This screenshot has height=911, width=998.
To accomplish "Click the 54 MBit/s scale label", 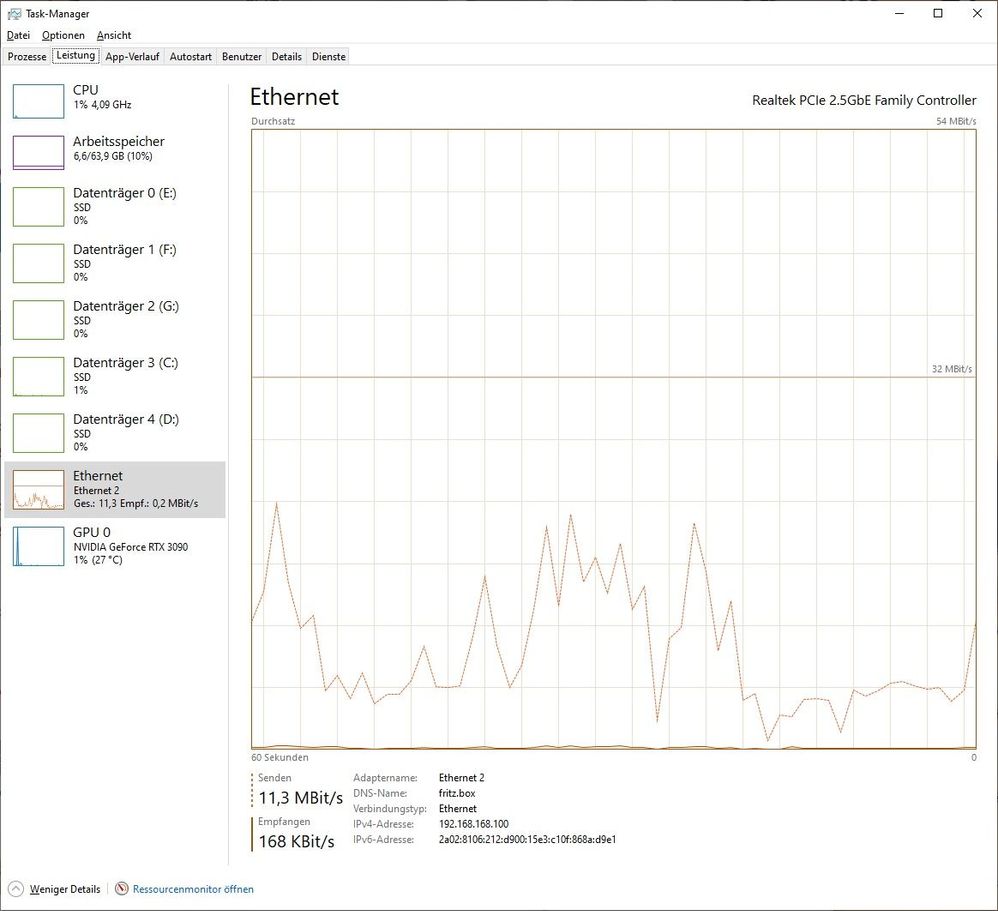I will [x=956, y=121].
